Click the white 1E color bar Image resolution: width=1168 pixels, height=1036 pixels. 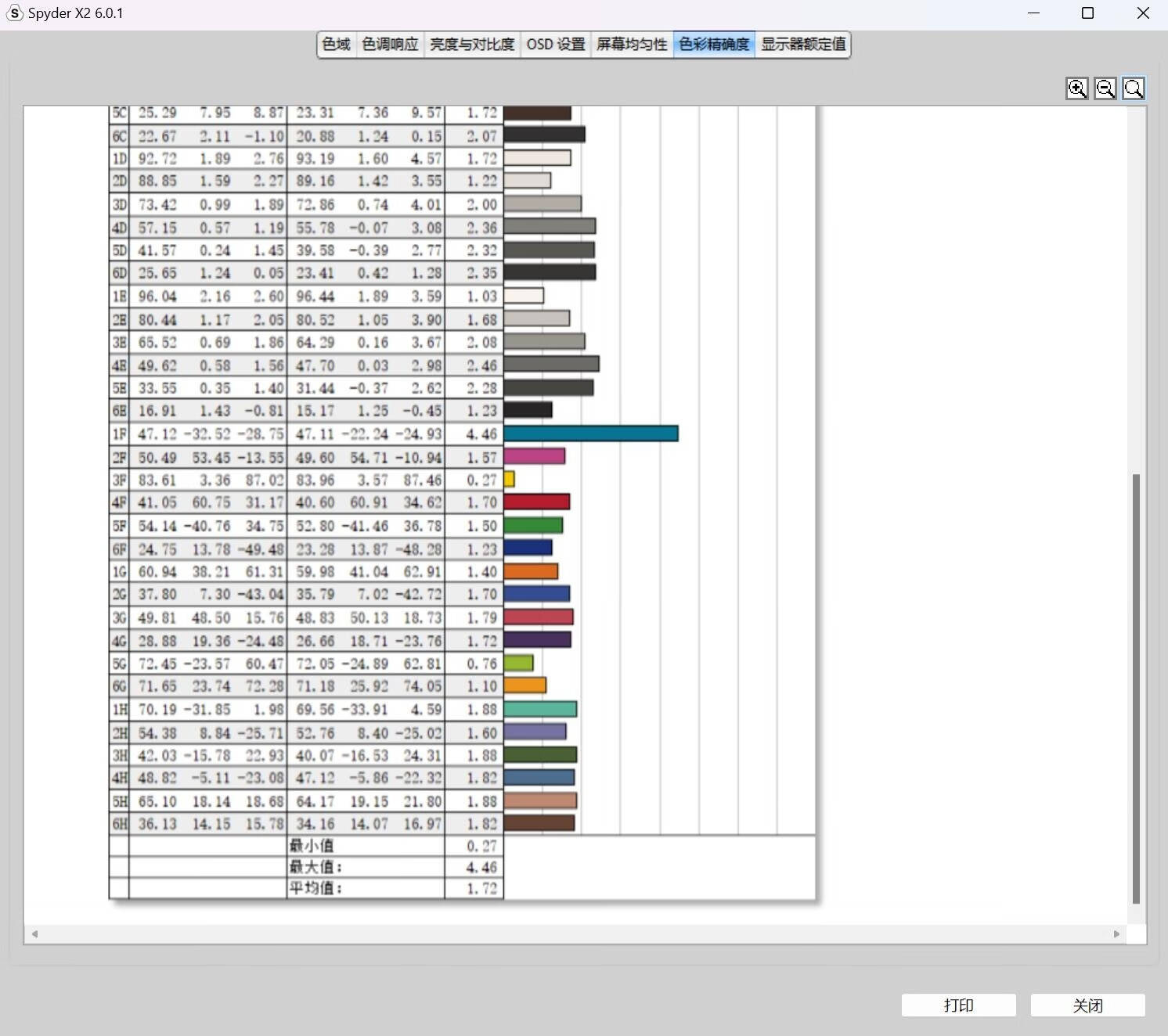[525, 296]
